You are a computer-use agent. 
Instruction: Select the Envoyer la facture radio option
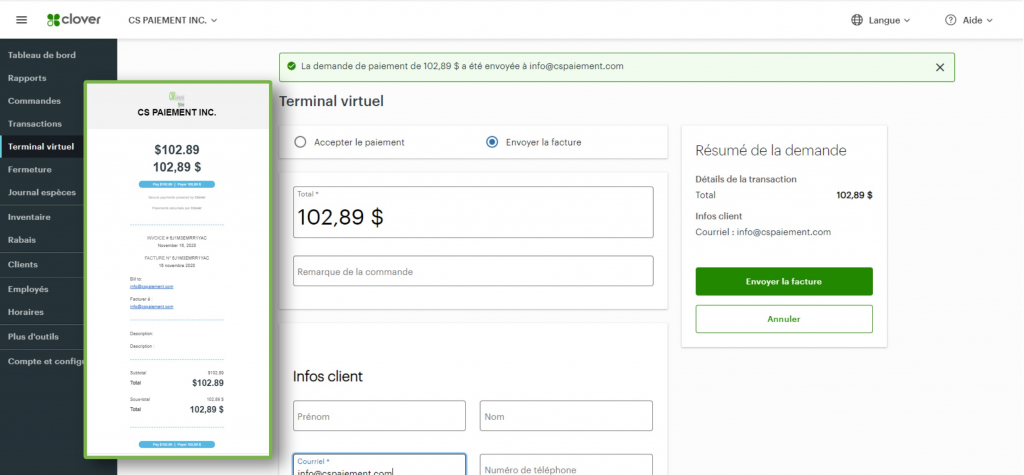[492, 142]
